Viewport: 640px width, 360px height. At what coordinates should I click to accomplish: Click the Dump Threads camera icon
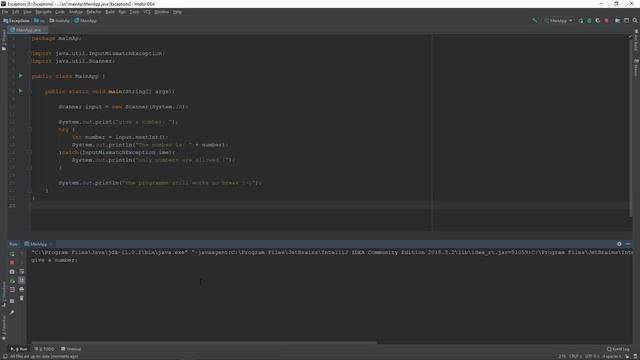(12, 271)
